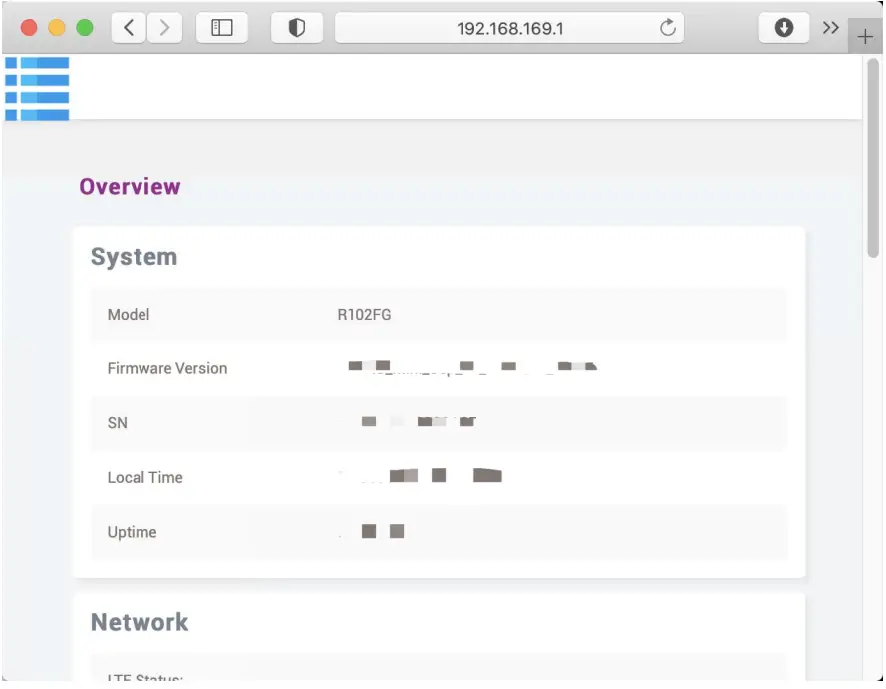Click the Network section heading

click(x=140, y=622)
